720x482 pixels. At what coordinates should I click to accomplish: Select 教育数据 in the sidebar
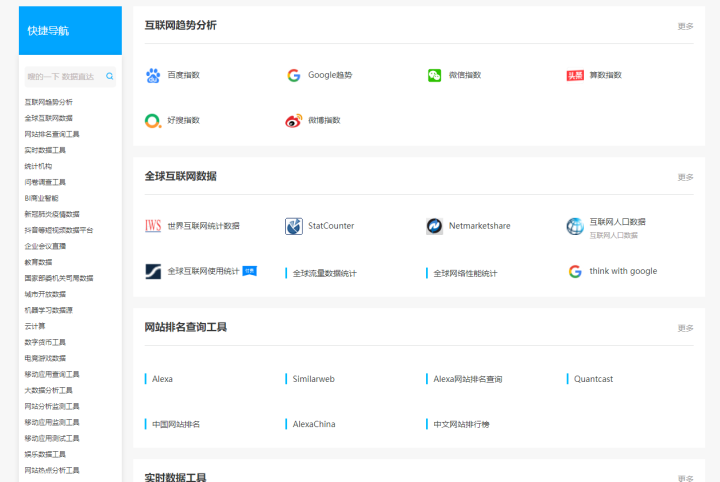click(38, 262)
